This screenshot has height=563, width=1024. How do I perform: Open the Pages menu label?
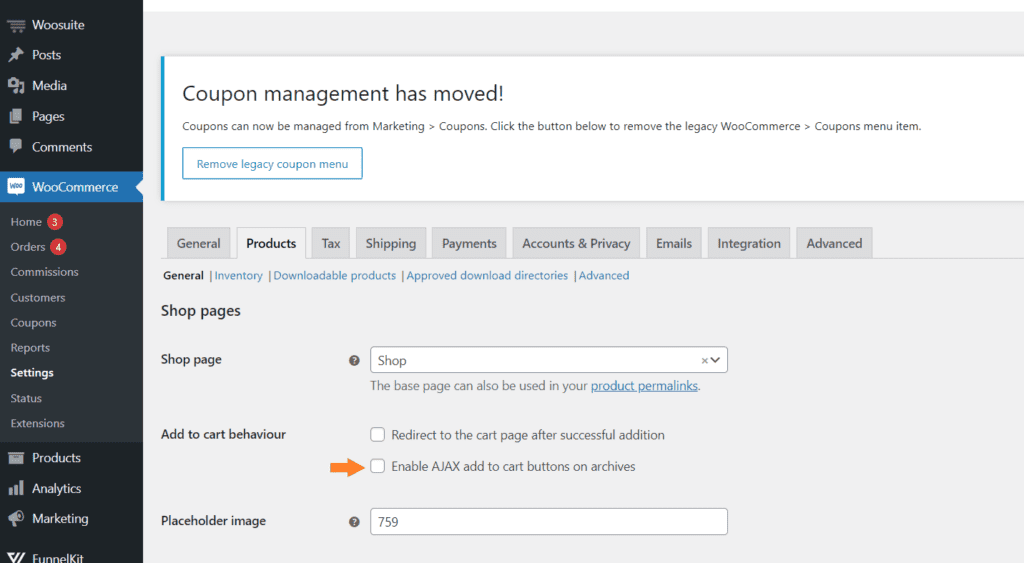click(x=48, y=116)
